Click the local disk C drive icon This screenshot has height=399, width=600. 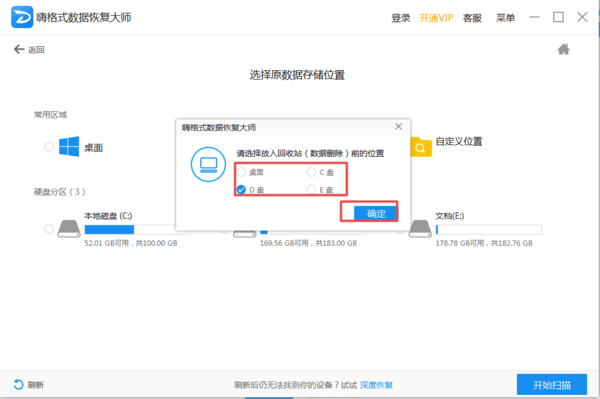pyautogui.click(x=69, y=228)
